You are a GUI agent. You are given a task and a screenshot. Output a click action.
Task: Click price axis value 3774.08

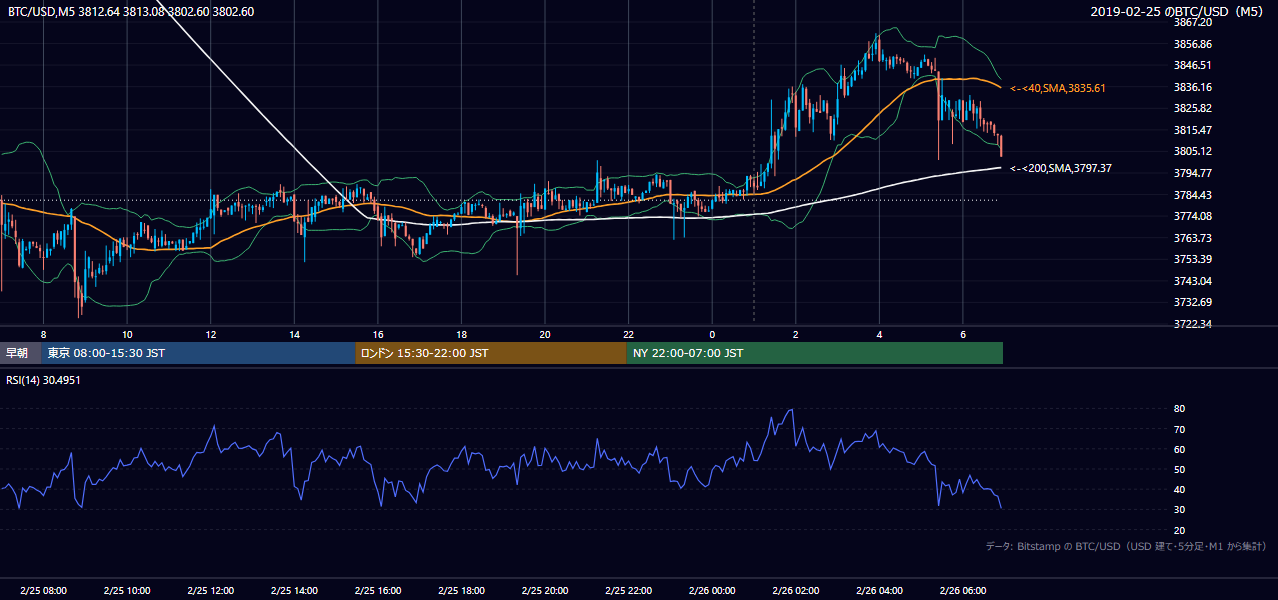[1193, 216]
